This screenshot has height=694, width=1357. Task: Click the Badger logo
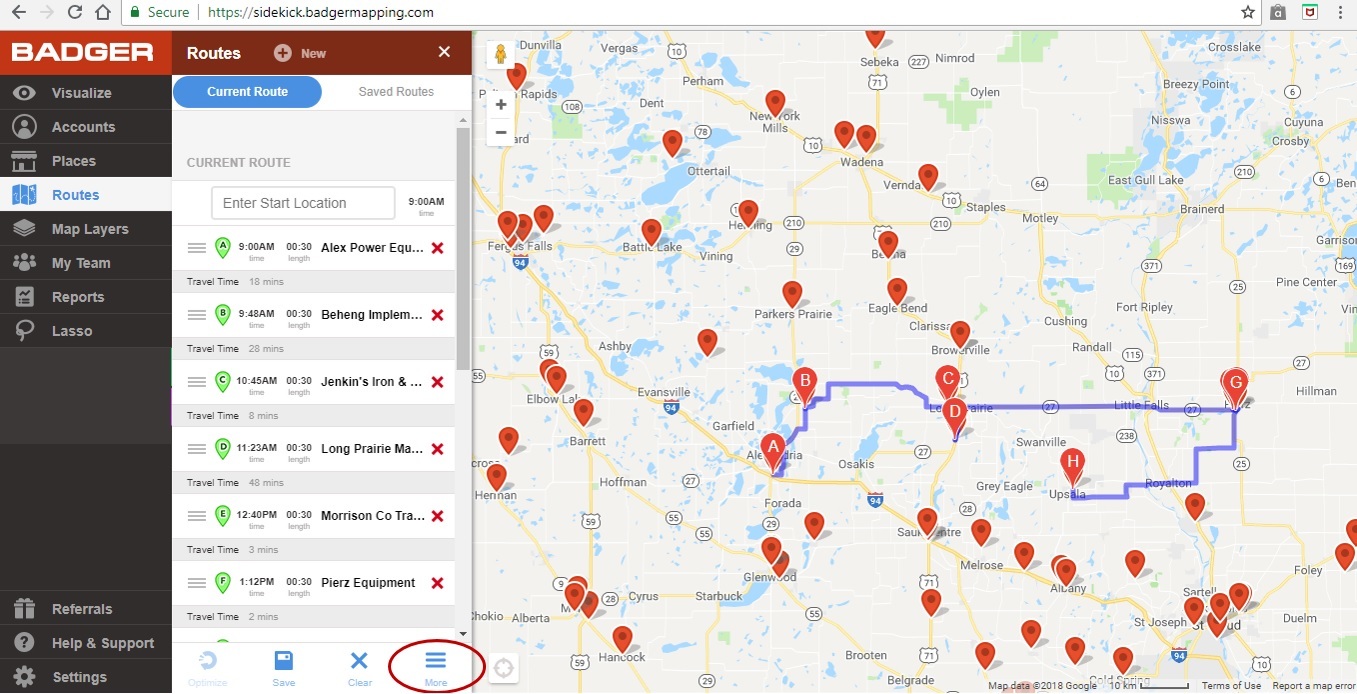pyautogui.click(x=82, y=52)
